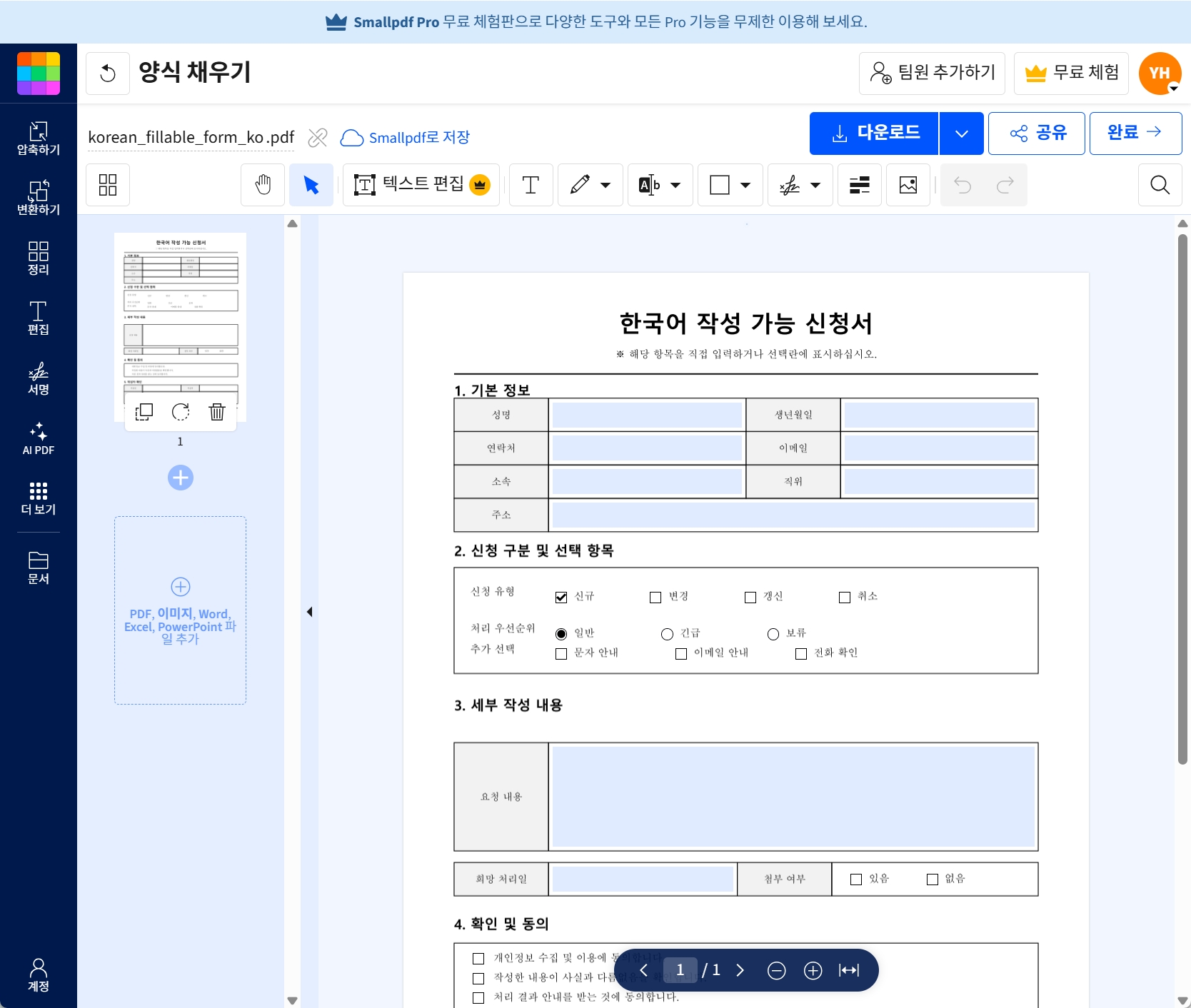Open Account (계정) at sidebar bottom
This screenshot has width=1191, height=1008.
(39, 974)
